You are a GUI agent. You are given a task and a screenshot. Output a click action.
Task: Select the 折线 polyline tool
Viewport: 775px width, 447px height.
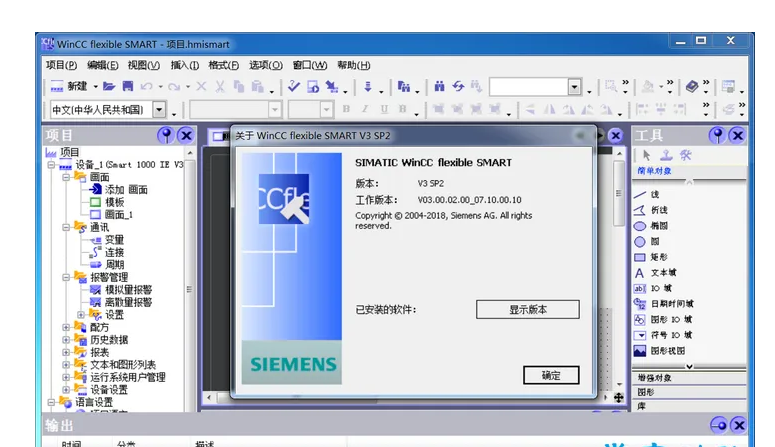[x=650, y=210]
